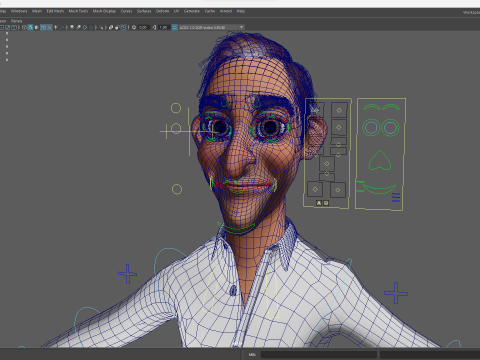Click the green mouth curve in face panel
Screen dimensions: 480x360
click(379, 189)
